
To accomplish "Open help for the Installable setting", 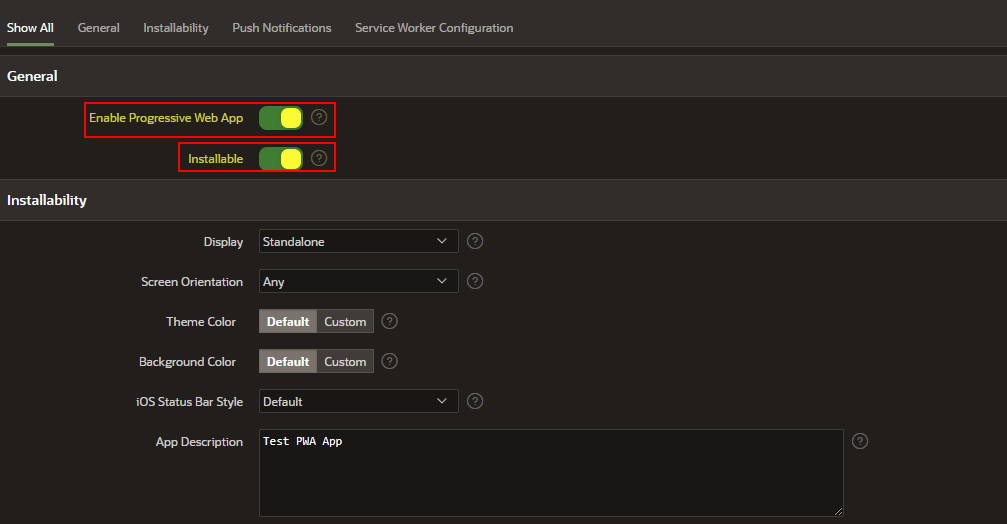I will [x=319, y=158].
